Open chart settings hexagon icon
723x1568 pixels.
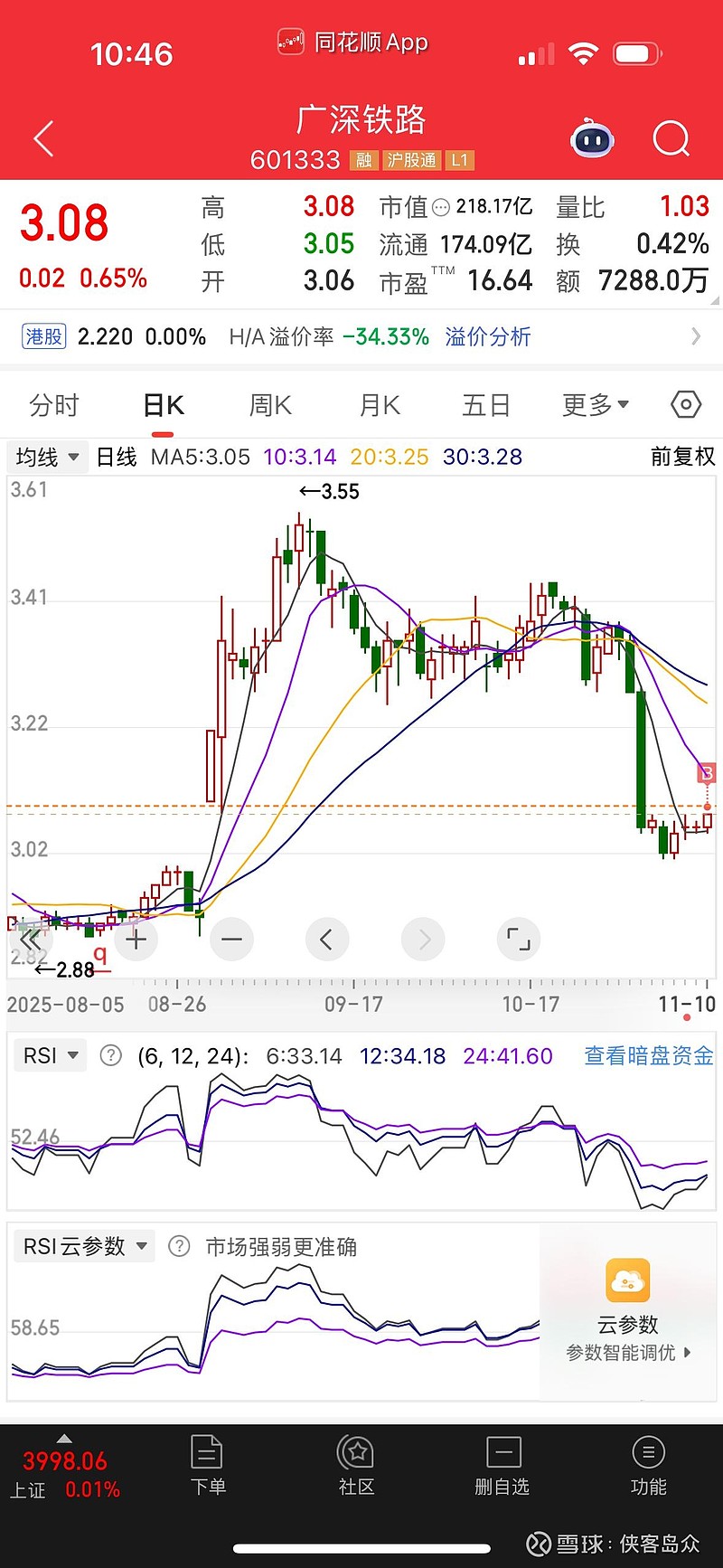click(686, 404)
